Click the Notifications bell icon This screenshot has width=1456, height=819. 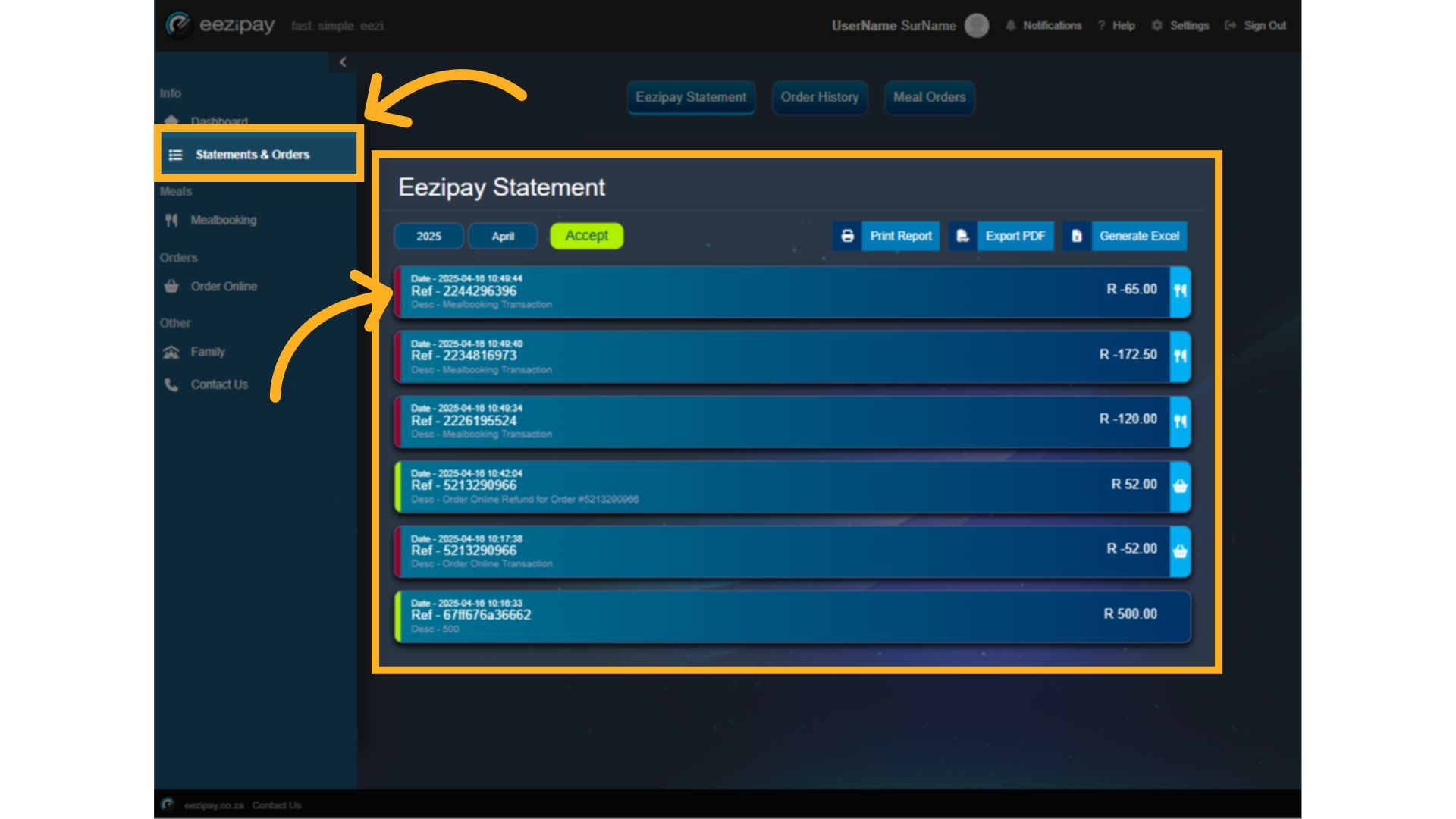(1010, 26)
